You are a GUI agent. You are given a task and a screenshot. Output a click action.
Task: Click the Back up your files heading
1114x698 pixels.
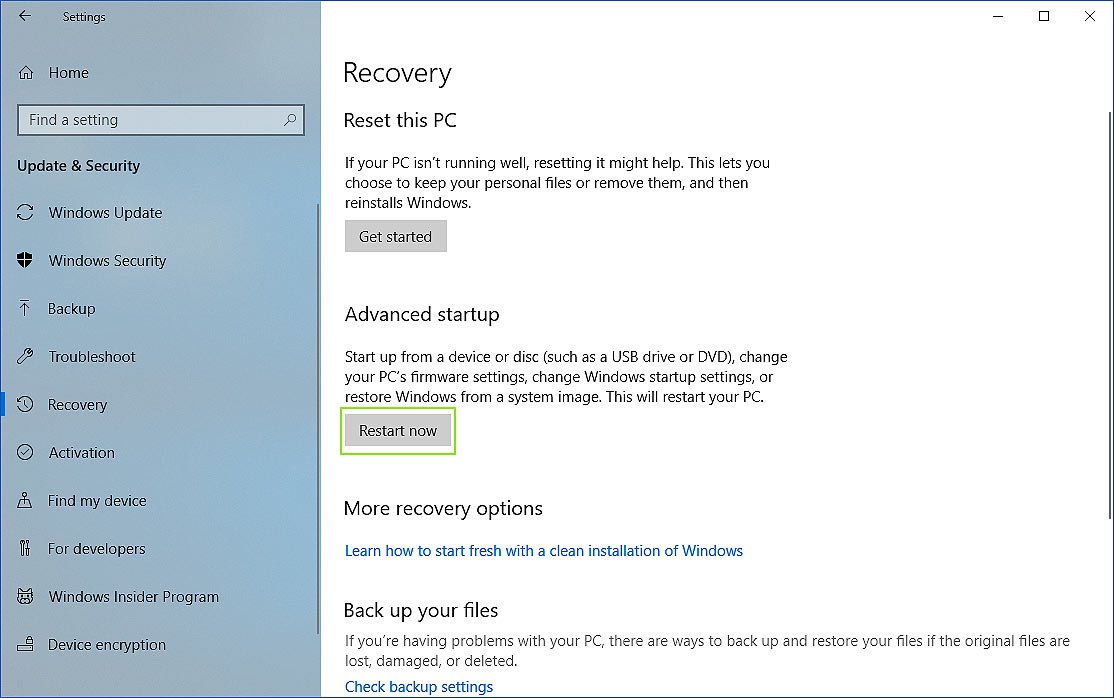[x=421, y=610]
